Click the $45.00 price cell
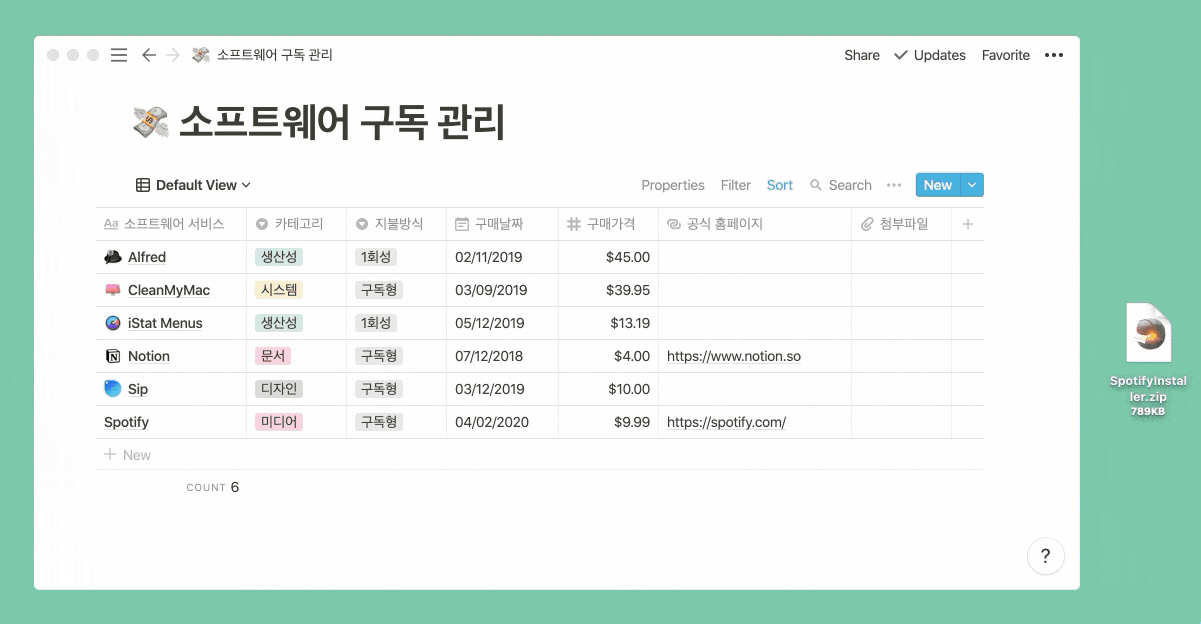The height and width of the screenshot is (624, 1201). pos(608,257)
